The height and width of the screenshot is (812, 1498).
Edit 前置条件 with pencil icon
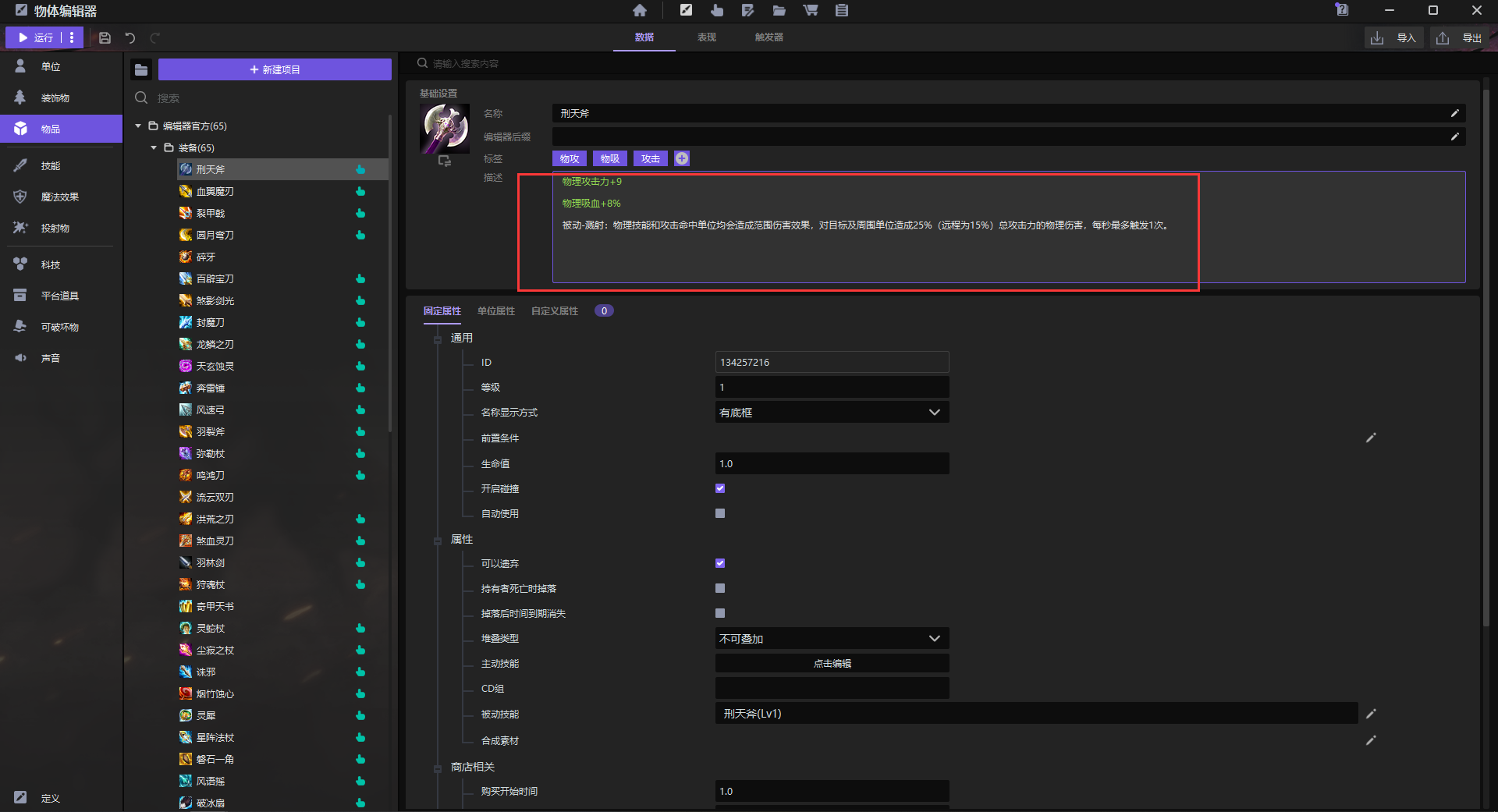[x=1371, y=438]
